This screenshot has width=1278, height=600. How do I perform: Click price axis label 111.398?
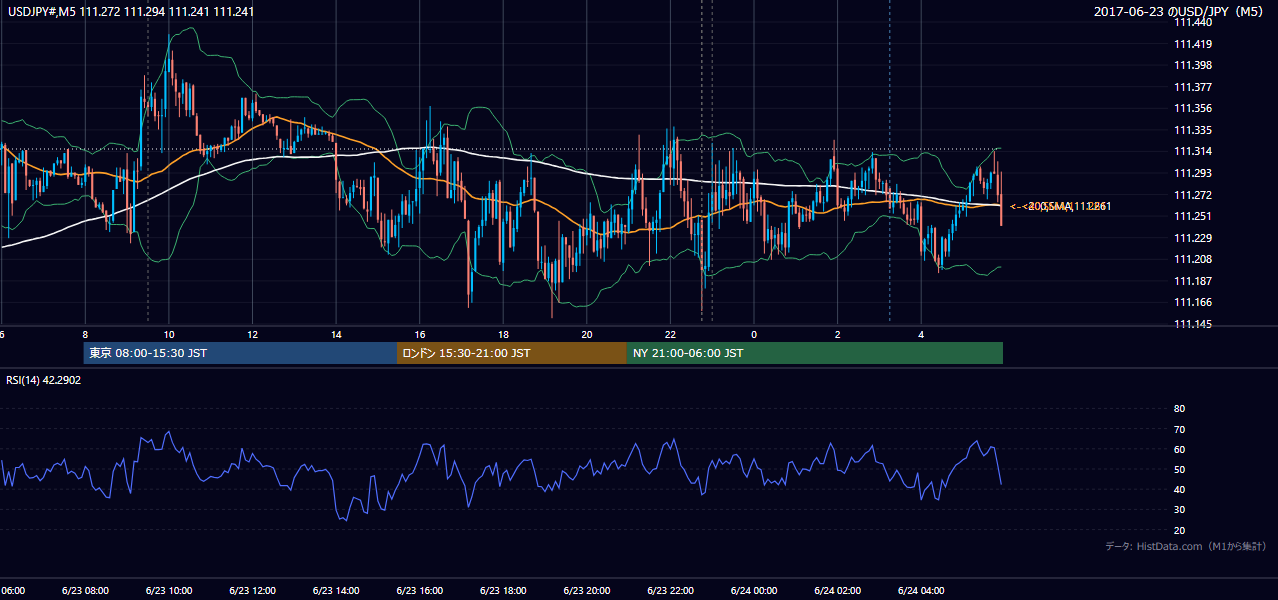[x=1193, y=65]
